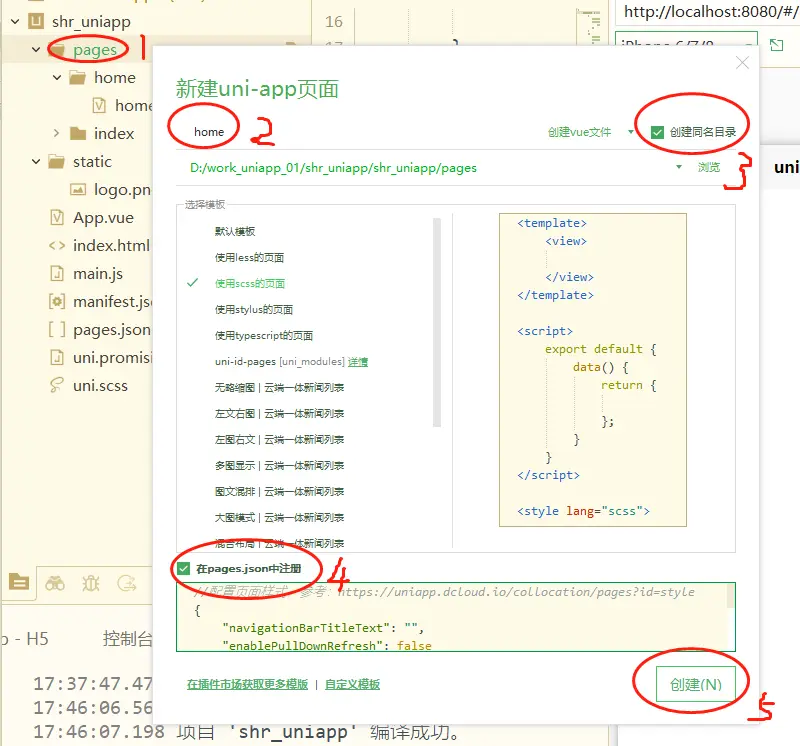The height and width of the screenshot is (746, 800).
Task: Toggle the 在pages.json中注册 checkbox
Action: 184,568
